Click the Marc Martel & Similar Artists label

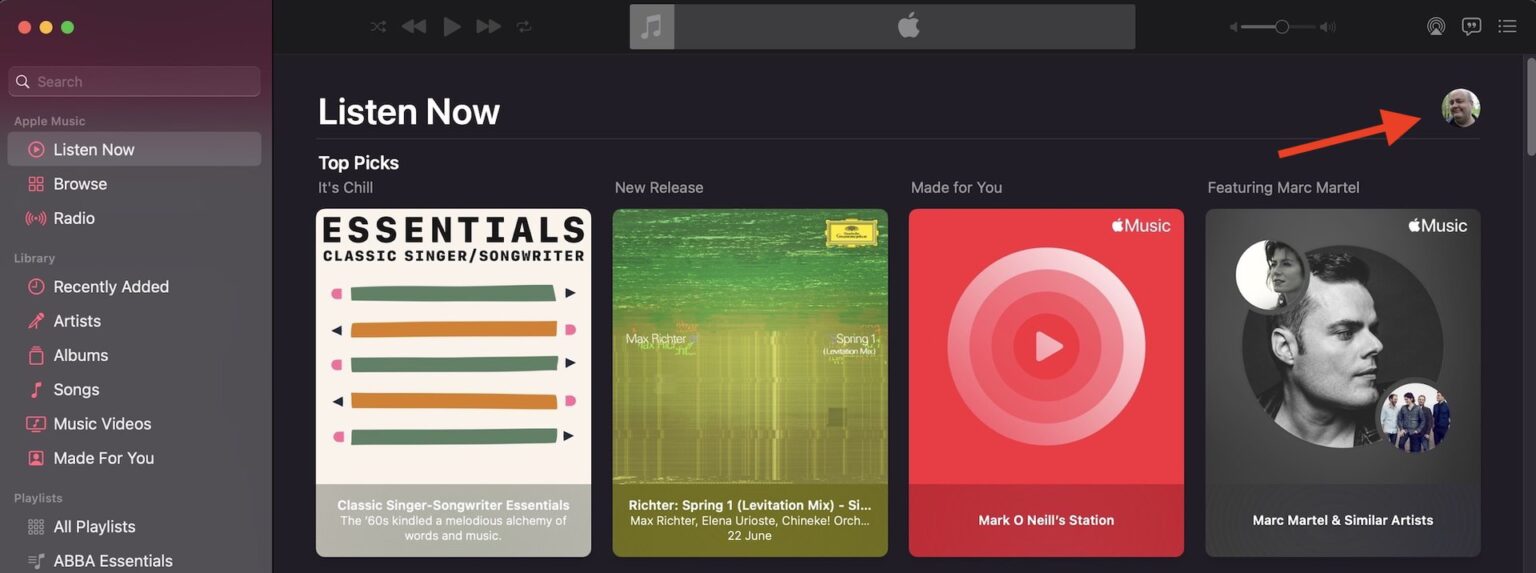[x=1343, y=520]
